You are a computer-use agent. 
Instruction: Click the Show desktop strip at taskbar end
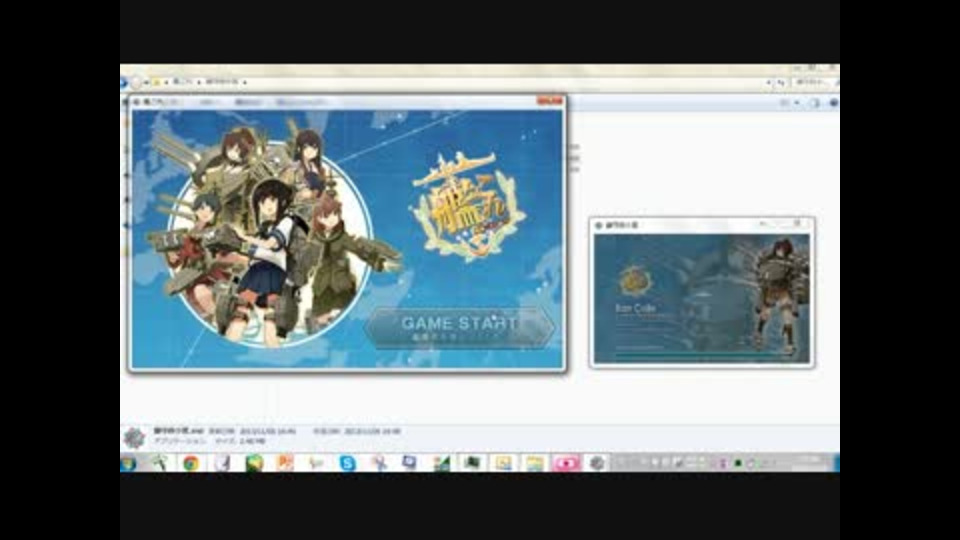[836, 463]
